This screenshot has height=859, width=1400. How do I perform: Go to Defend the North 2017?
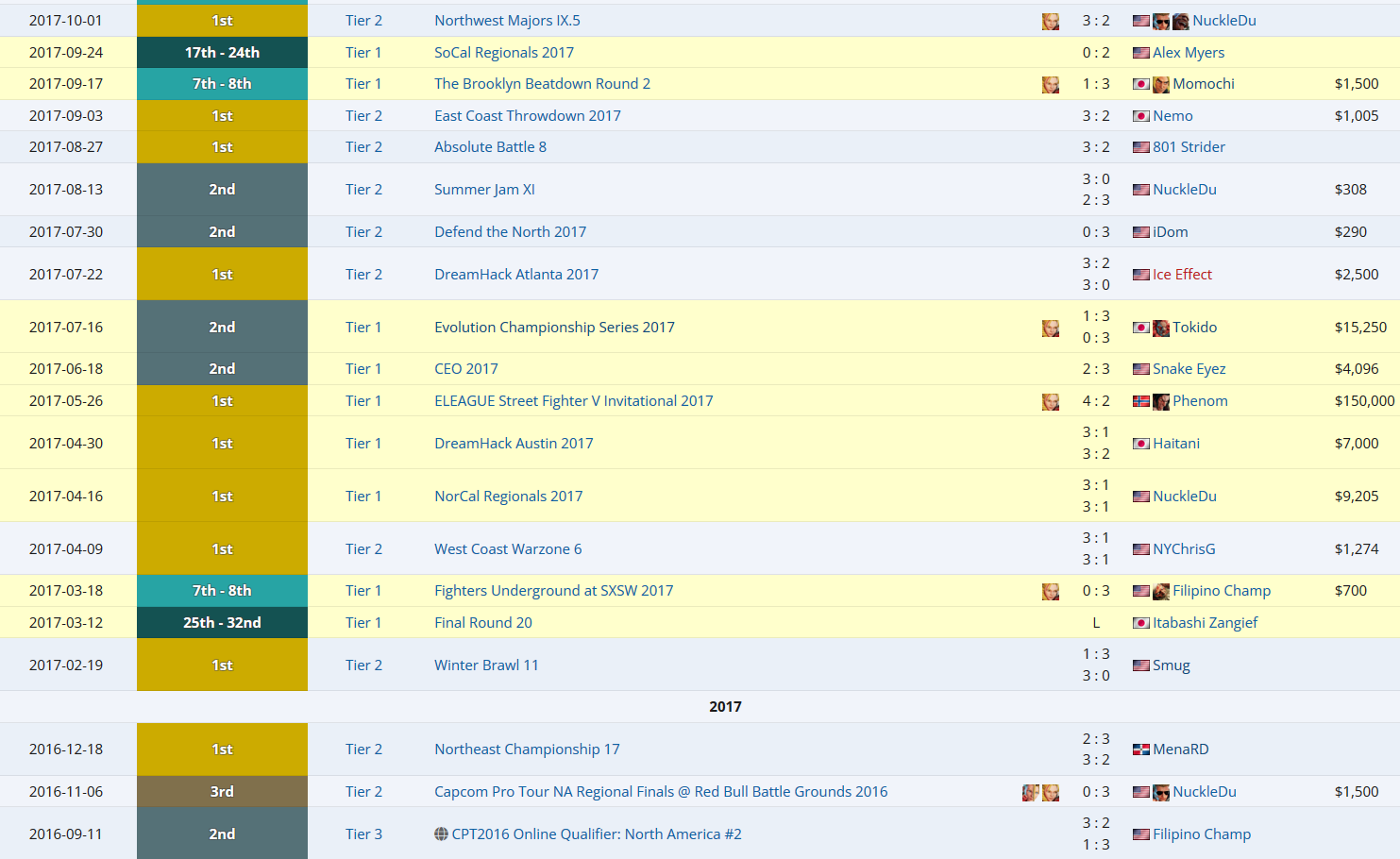click(x=510, y=232)
